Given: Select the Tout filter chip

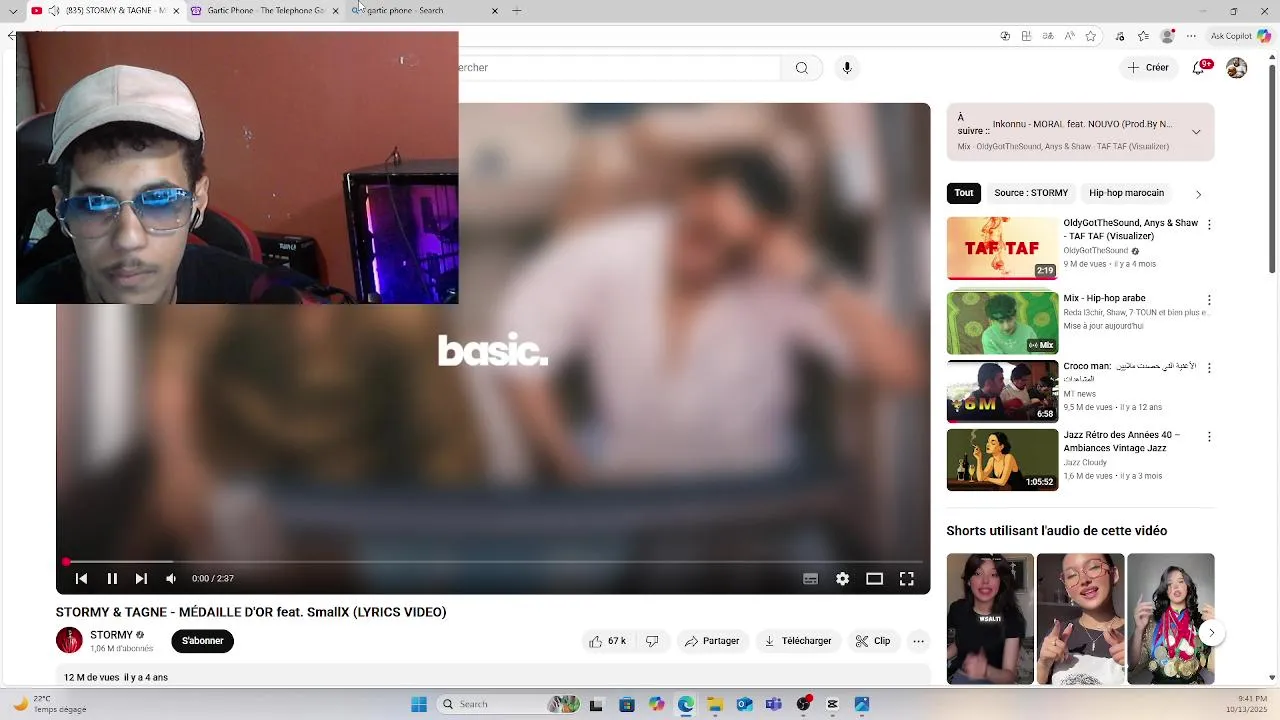Looking at the screenshot, I should tap(964, 193).
